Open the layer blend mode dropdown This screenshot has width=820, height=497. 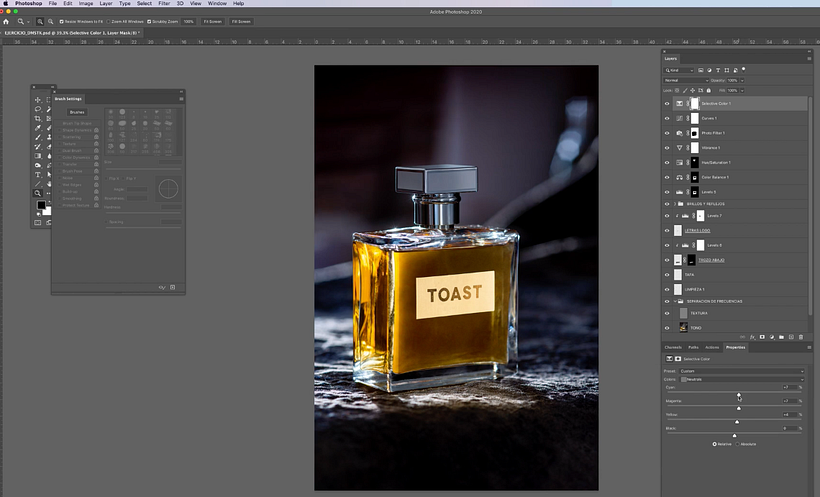click(686, 80)
